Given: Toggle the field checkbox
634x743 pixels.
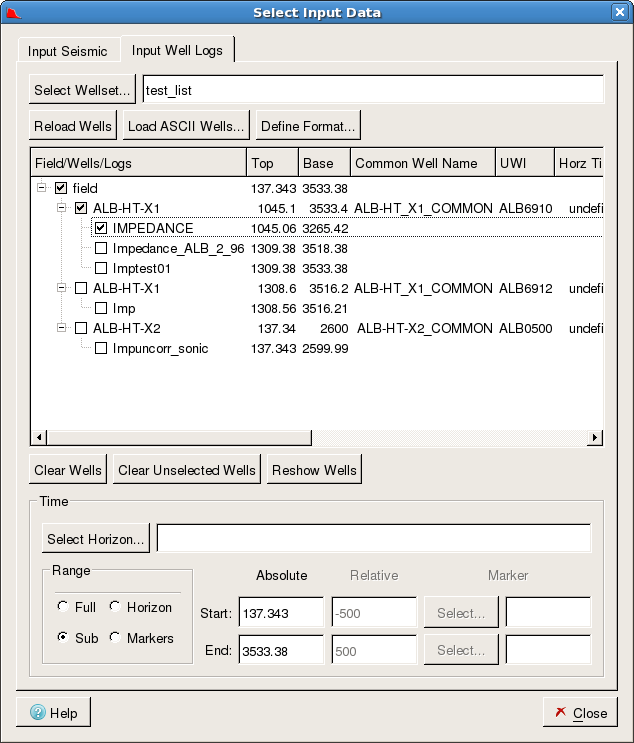Looking at the screenshot, I should tap(61, 188).
